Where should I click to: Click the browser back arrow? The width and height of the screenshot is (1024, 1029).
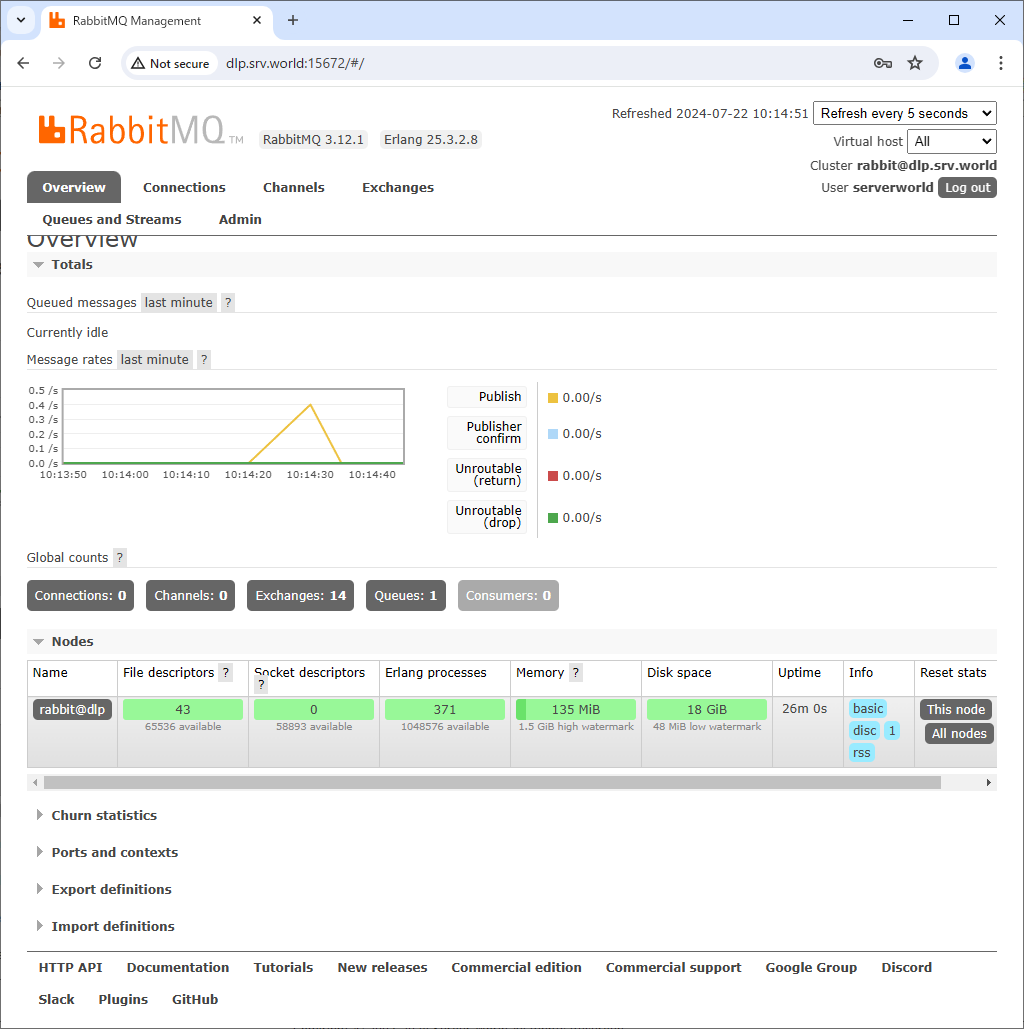[x=24, y=63]
